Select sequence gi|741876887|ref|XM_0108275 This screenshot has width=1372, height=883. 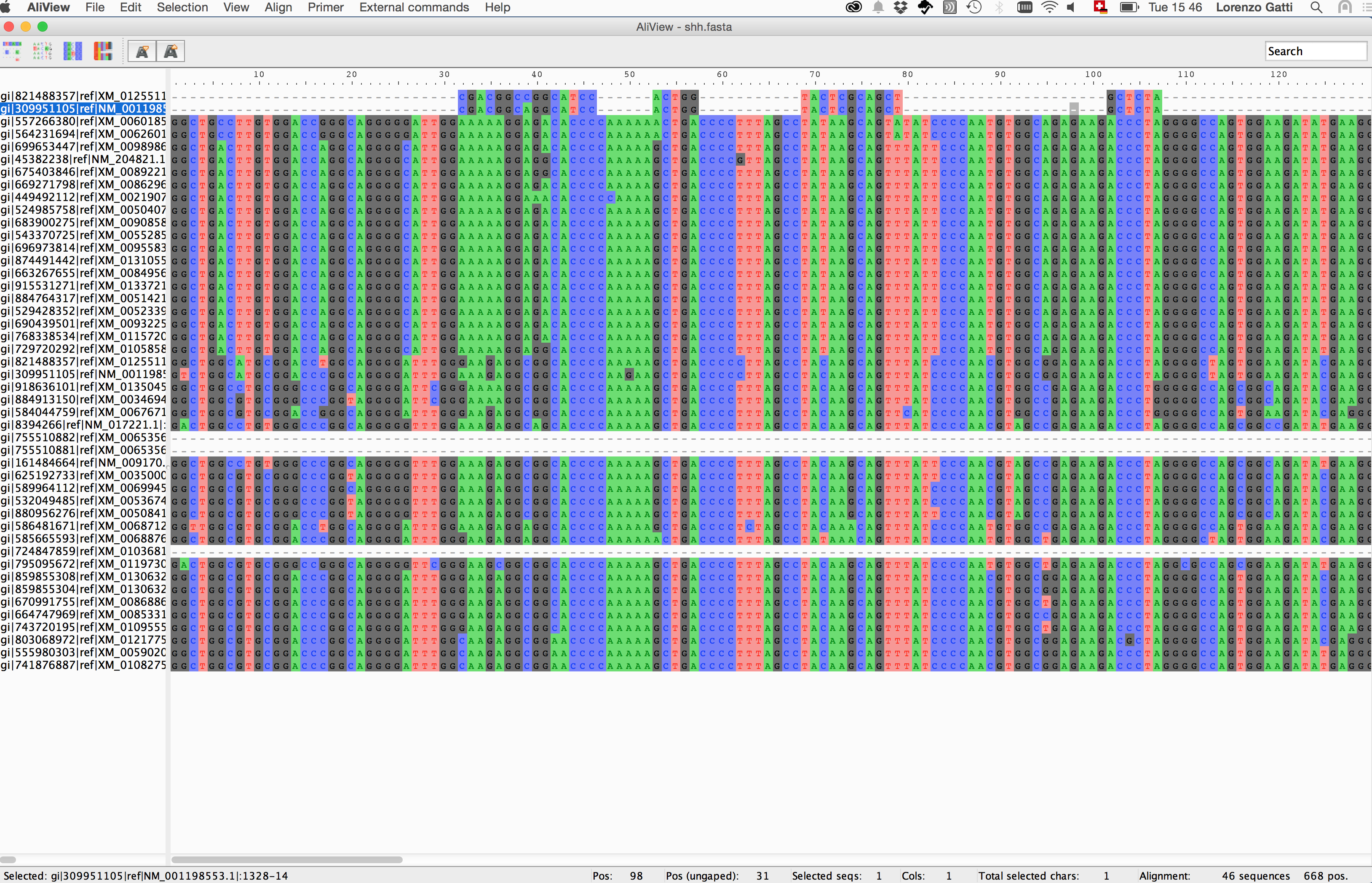coord(83,665)
